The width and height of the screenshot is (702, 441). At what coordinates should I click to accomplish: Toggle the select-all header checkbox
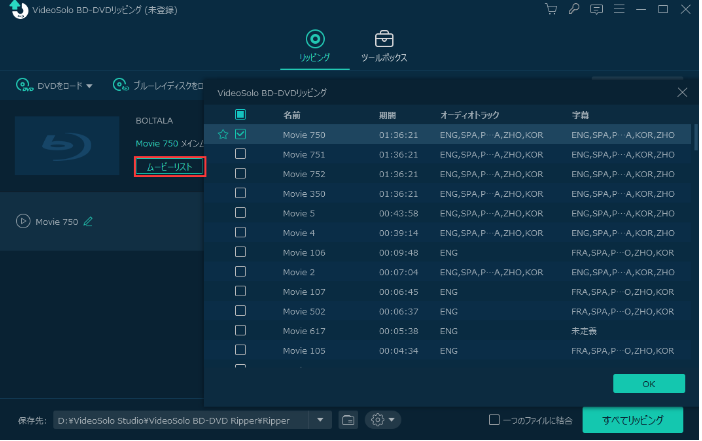[x=240, y=115]
